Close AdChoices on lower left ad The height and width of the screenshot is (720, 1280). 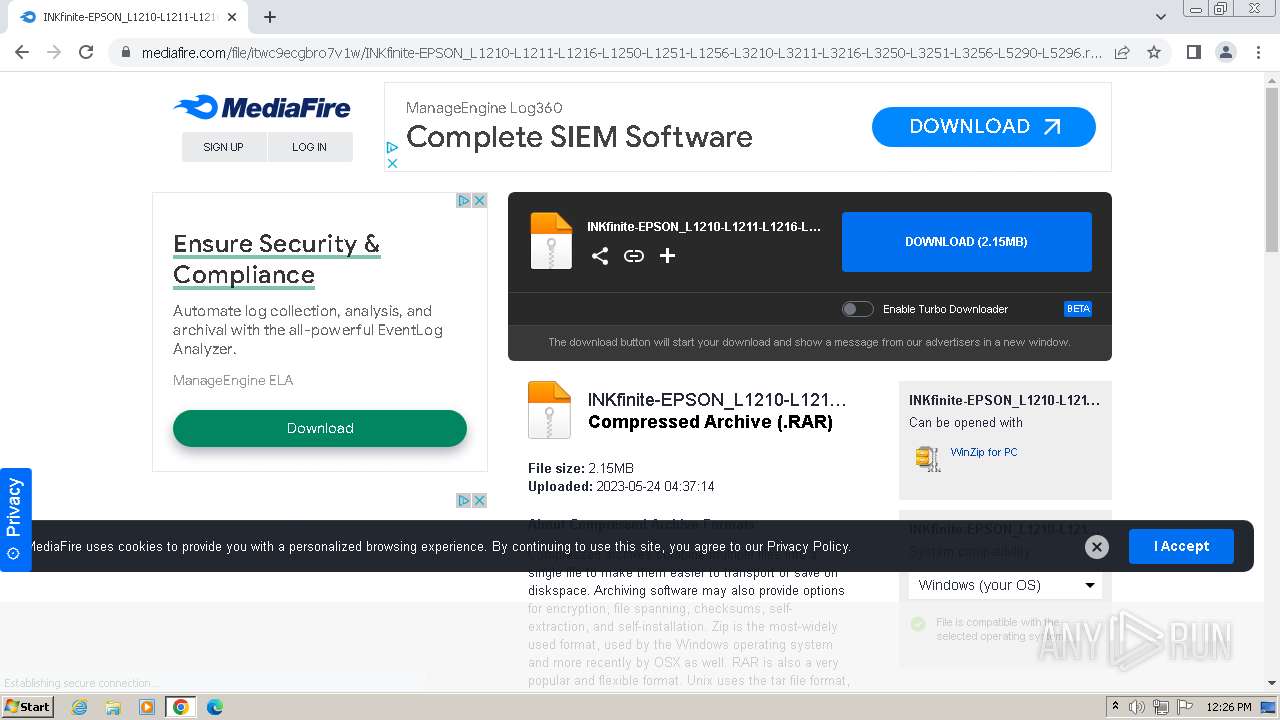(480, 500)
